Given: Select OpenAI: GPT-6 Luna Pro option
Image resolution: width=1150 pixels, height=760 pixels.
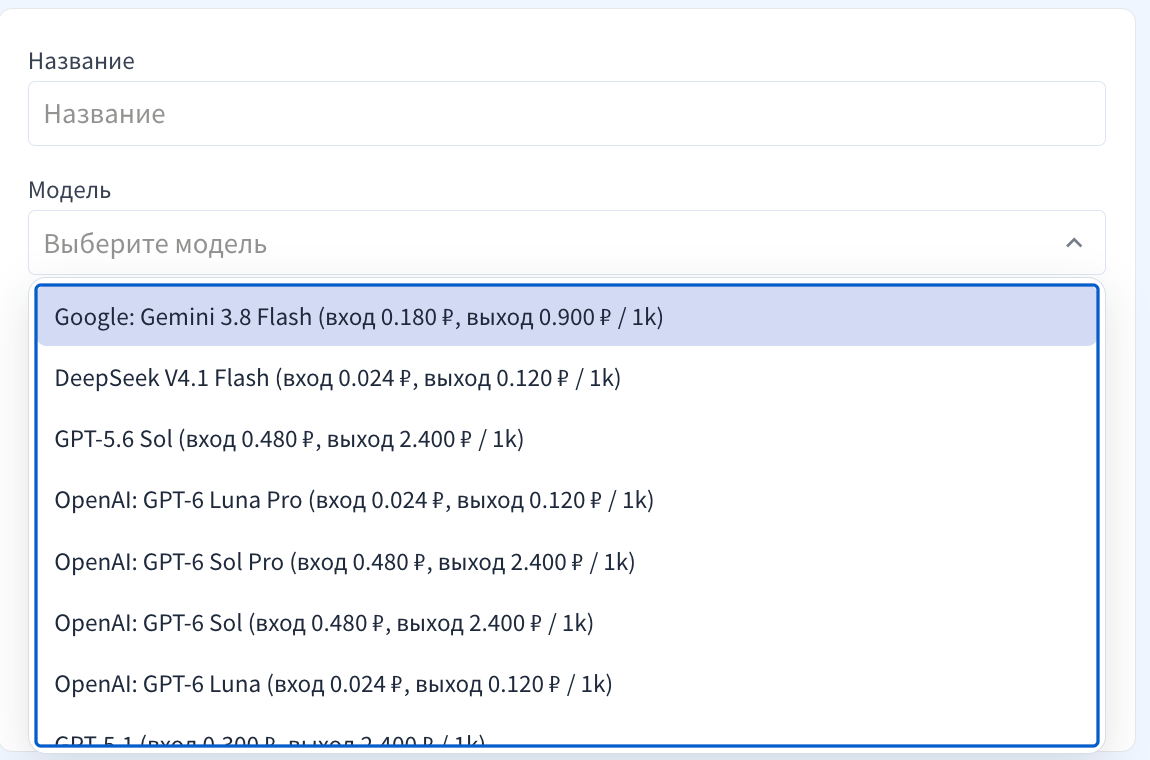Looking at the screenshot, I should click(566, 500).
